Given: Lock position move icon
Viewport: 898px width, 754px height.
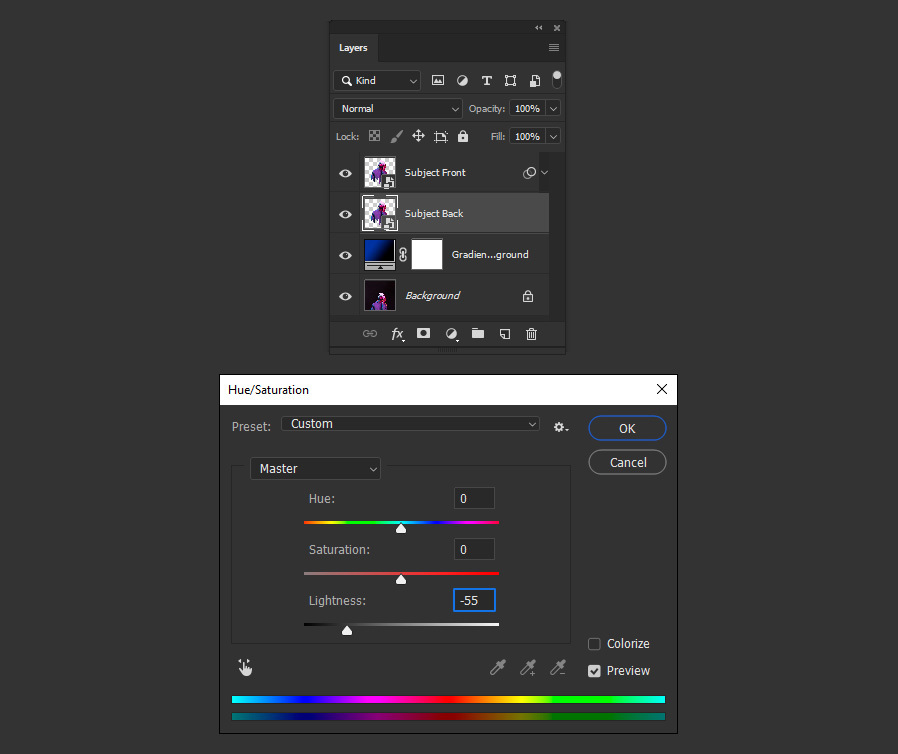Looking at the screenshot, I should tap(418, 136).
